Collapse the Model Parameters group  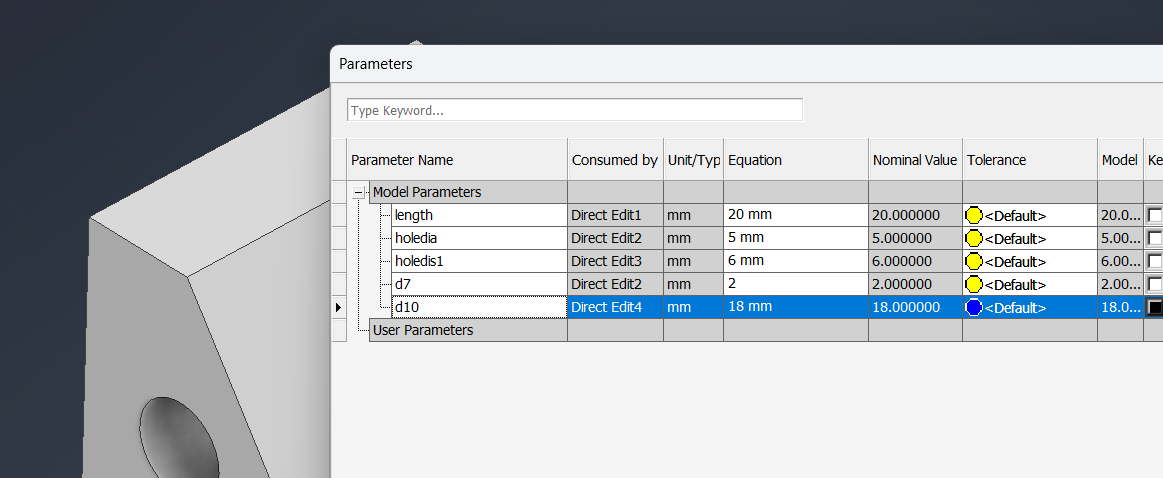pos(359,192)
